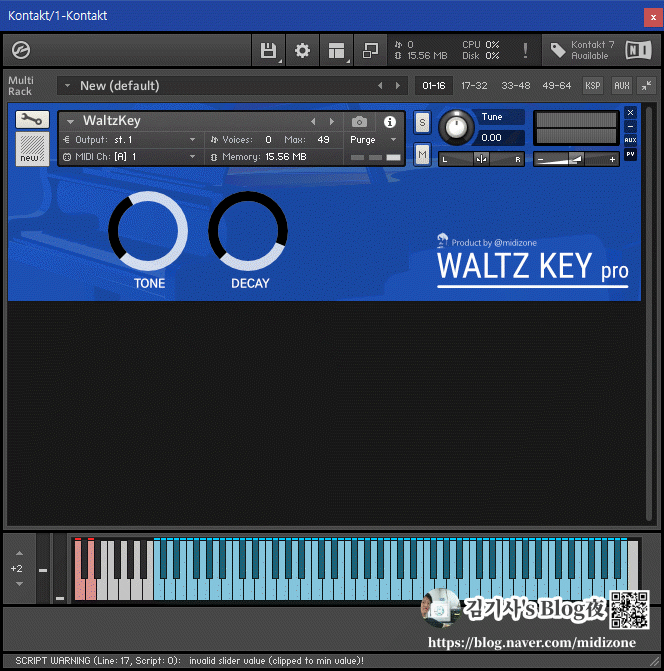Open the multi rack preset dropdown arrow
Screen dimensions: 664x671
pos(67,86)
